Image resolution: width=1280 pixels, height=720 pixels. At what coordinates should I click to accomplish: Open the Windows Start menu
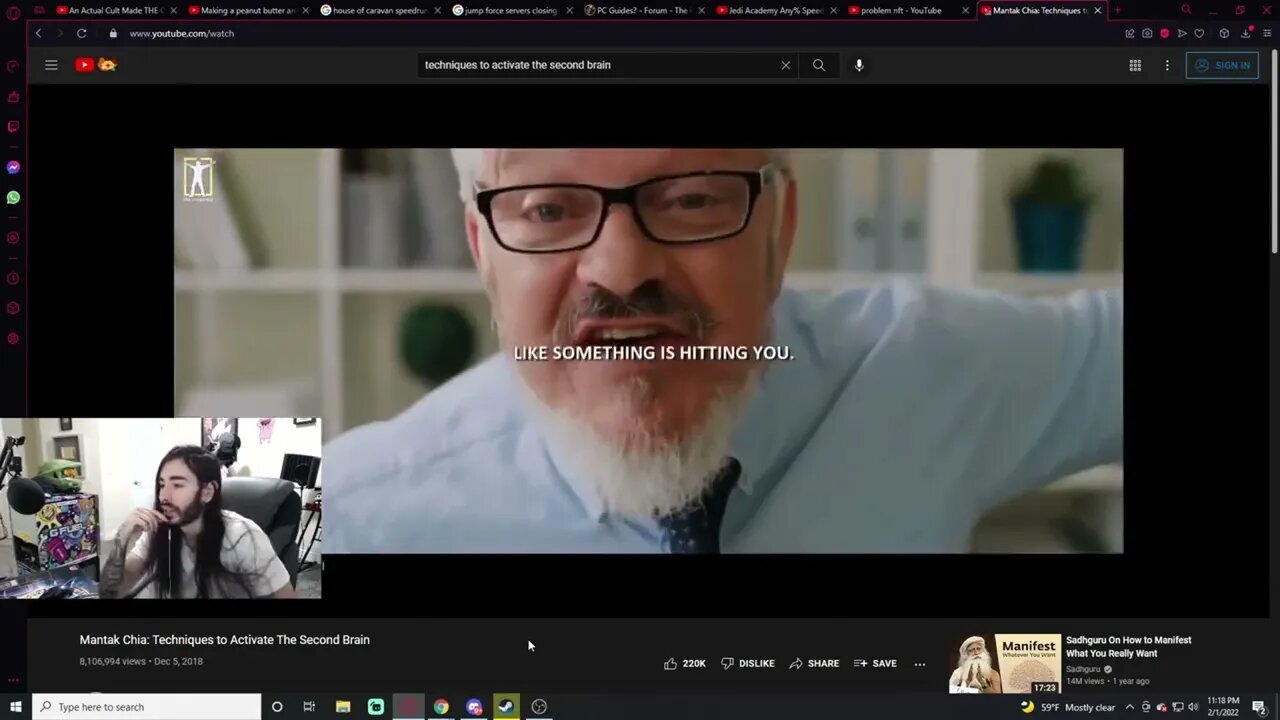pos(15,707)
